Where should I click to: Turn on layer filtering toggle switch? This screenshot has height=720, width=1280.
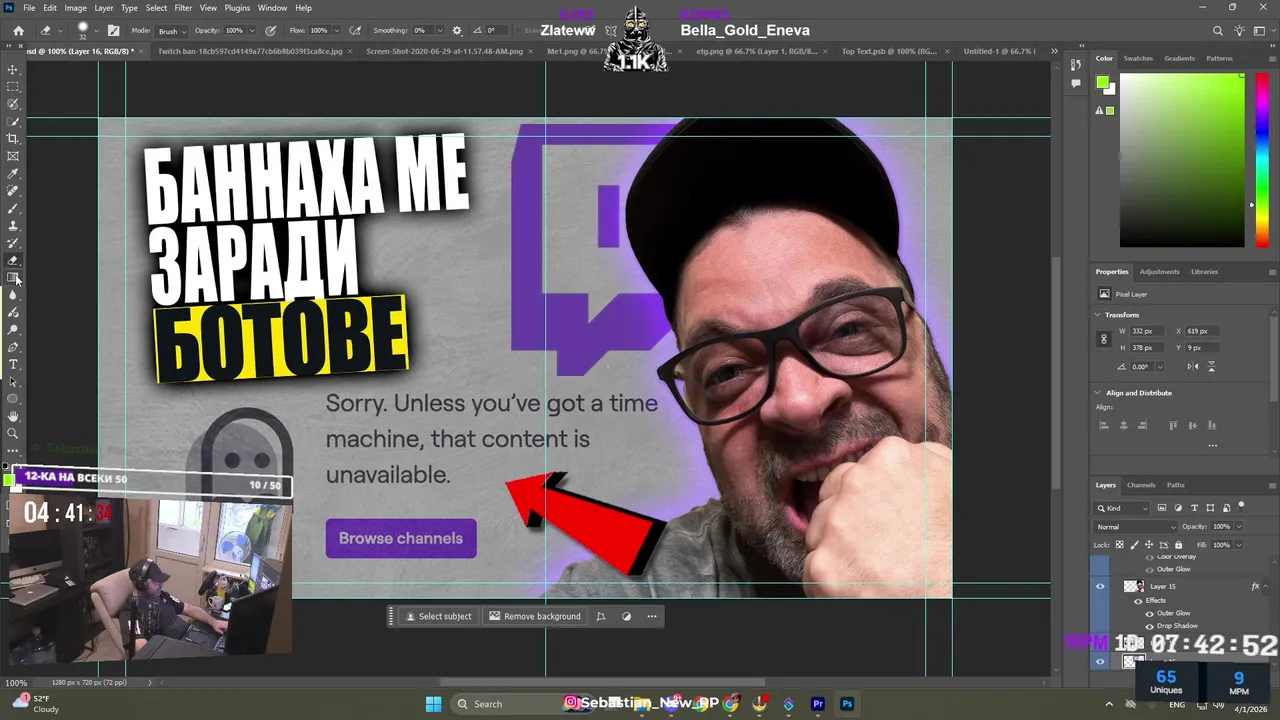[1241, 506]
